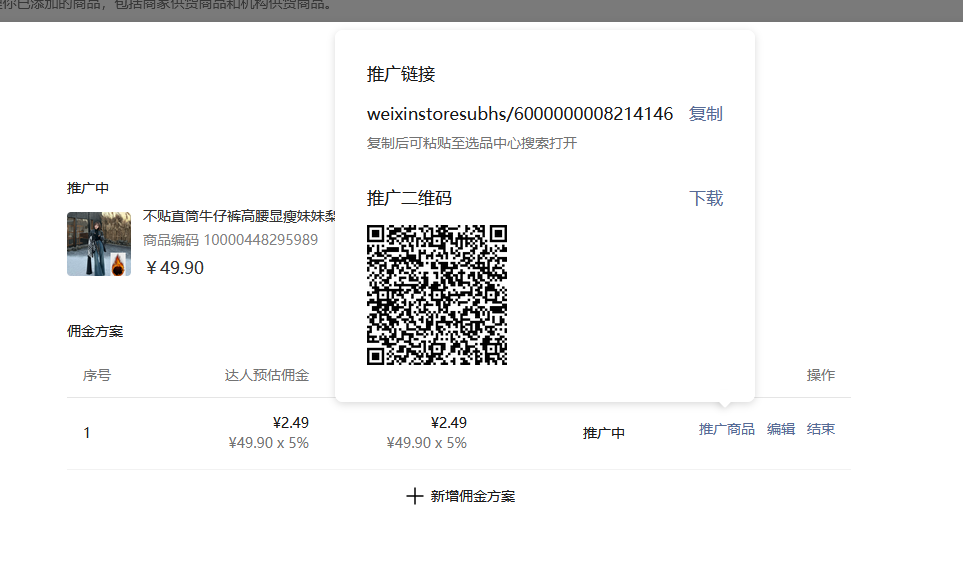
Task: Click the product title 不贴直筒牛仔裤高腰显瘦
Action: coord(239,216)
